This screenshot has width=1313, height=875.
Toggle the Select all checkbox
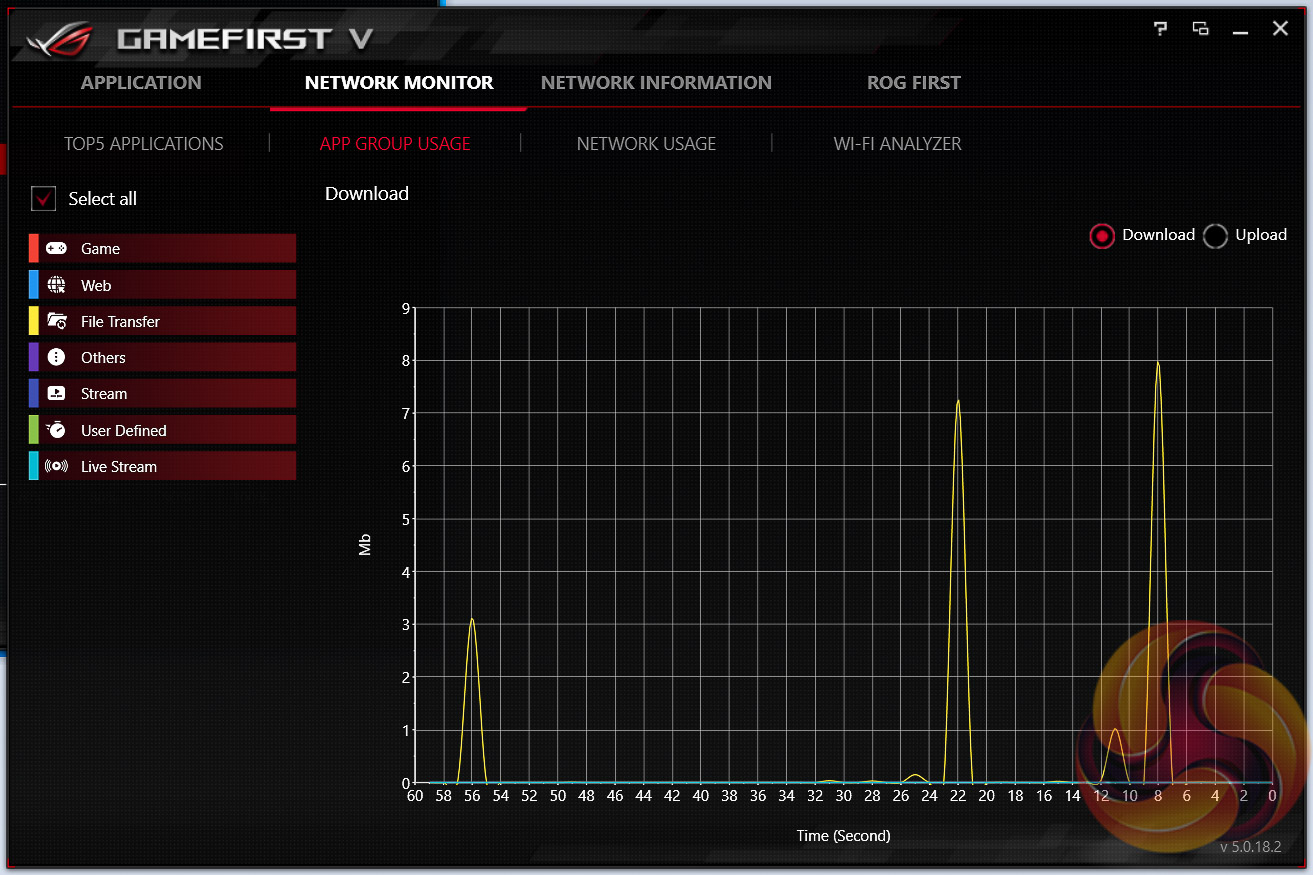click(44, 198)
